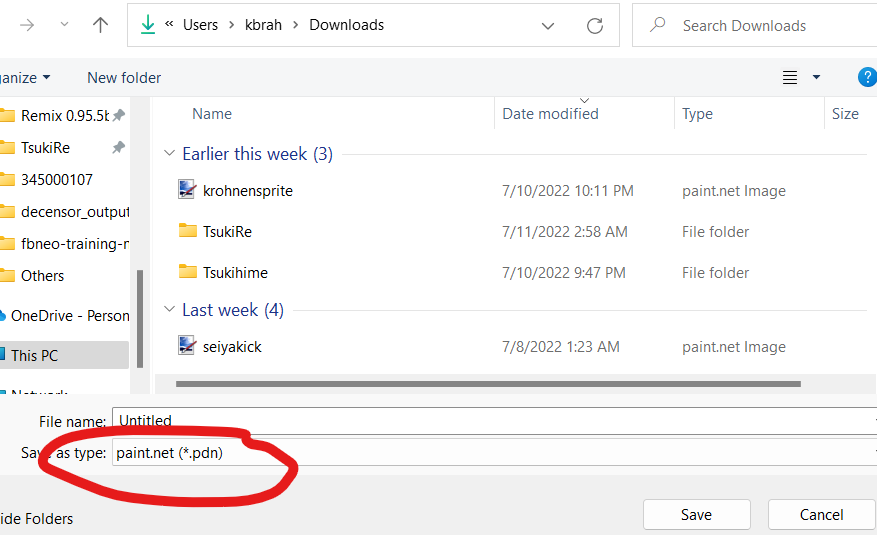Sort by Size column header
This screenshot has height=535, width=877.
845,113
